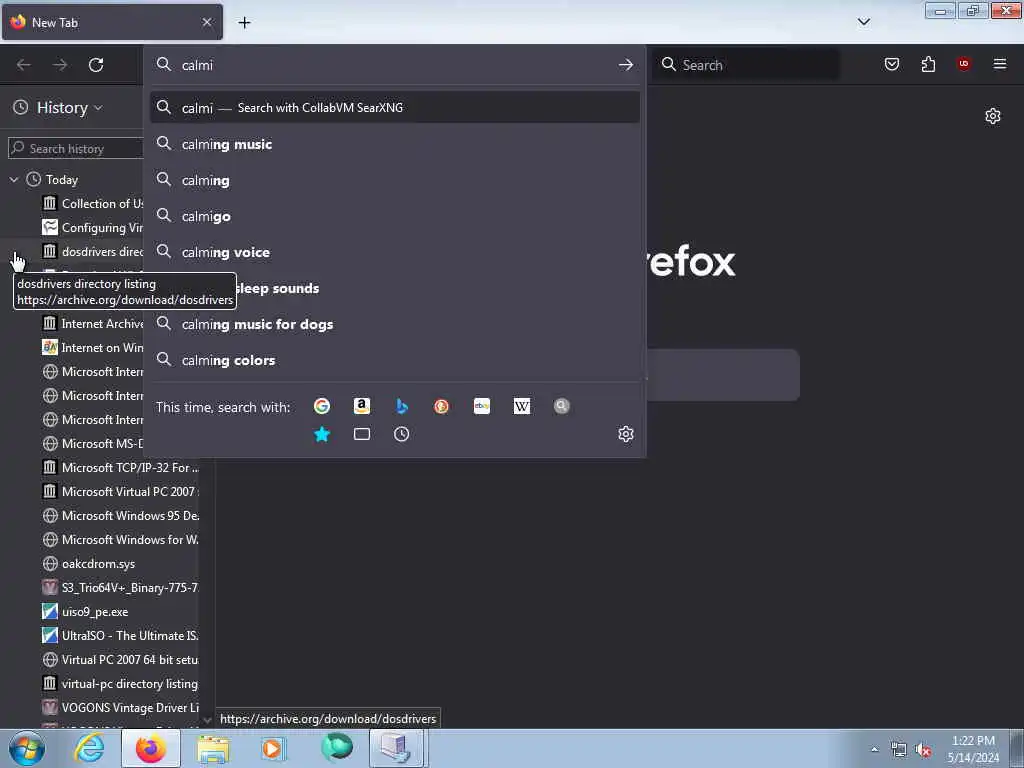Choose the calming music suggestion
Screen dimensions: 1024x768
click(x=394, y=144)
